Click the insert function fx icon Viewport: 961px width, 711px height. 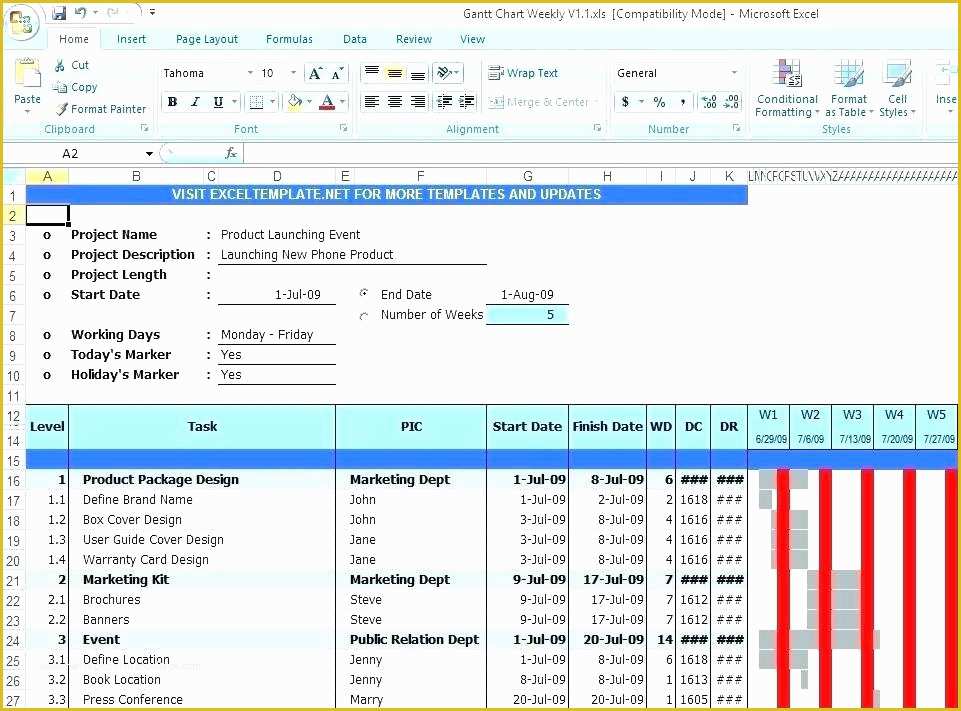pos(230,153)
